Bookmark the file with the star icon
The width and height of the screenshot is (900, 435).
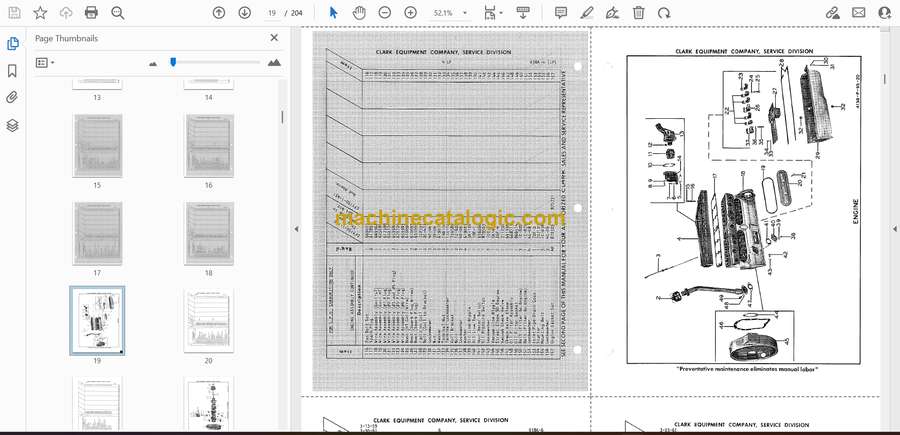pyautogui.click(x=40, y=13)
